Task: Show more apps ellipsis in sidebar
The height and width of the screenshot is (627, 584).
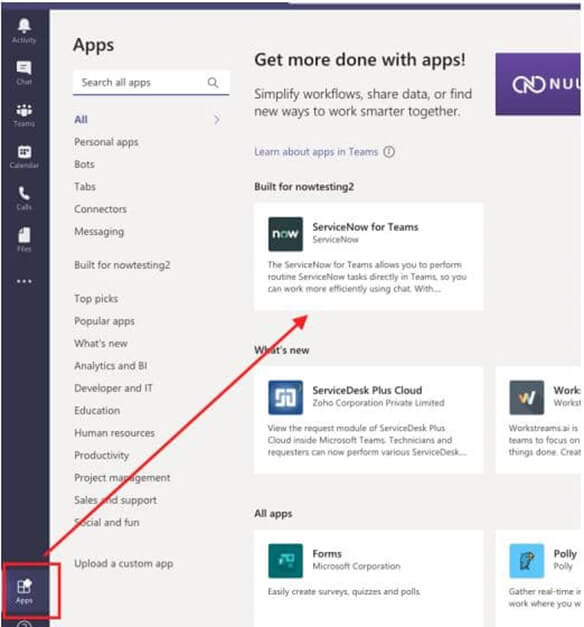Action: tap(24, 282)
